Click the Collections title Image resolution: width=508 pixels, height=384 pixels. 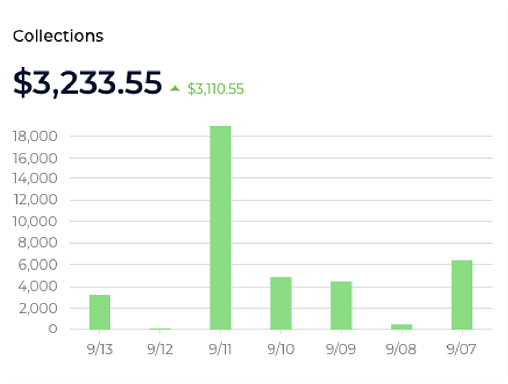click(58, 36)
